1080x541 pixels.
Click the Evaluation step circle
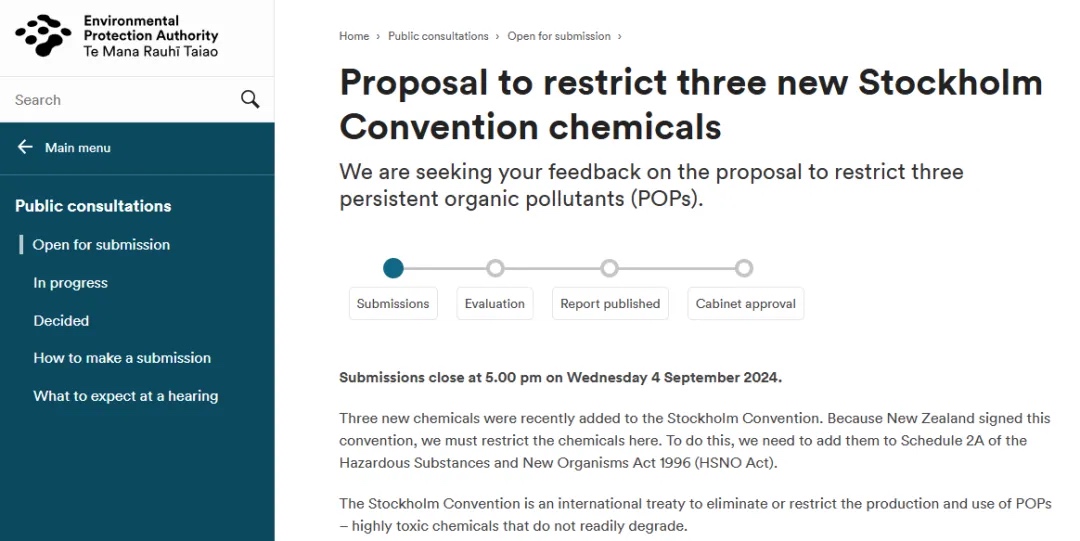pyautogui.click(x=495, y=268)
